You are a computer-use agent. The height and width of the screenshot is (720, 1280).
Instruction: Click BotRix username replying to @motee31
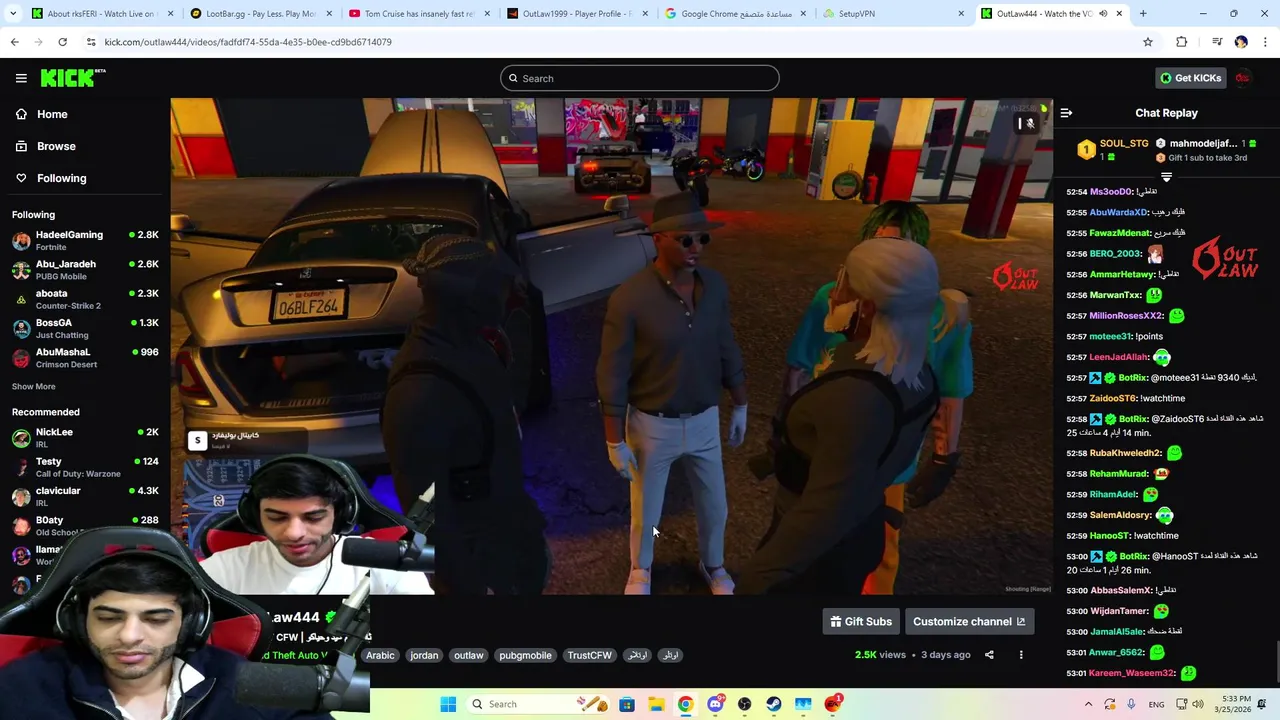click(1132, 378)
